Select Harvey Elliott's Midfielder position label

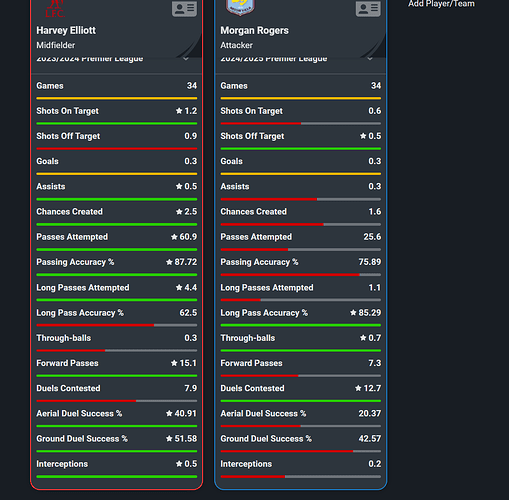tap(56, 45)
